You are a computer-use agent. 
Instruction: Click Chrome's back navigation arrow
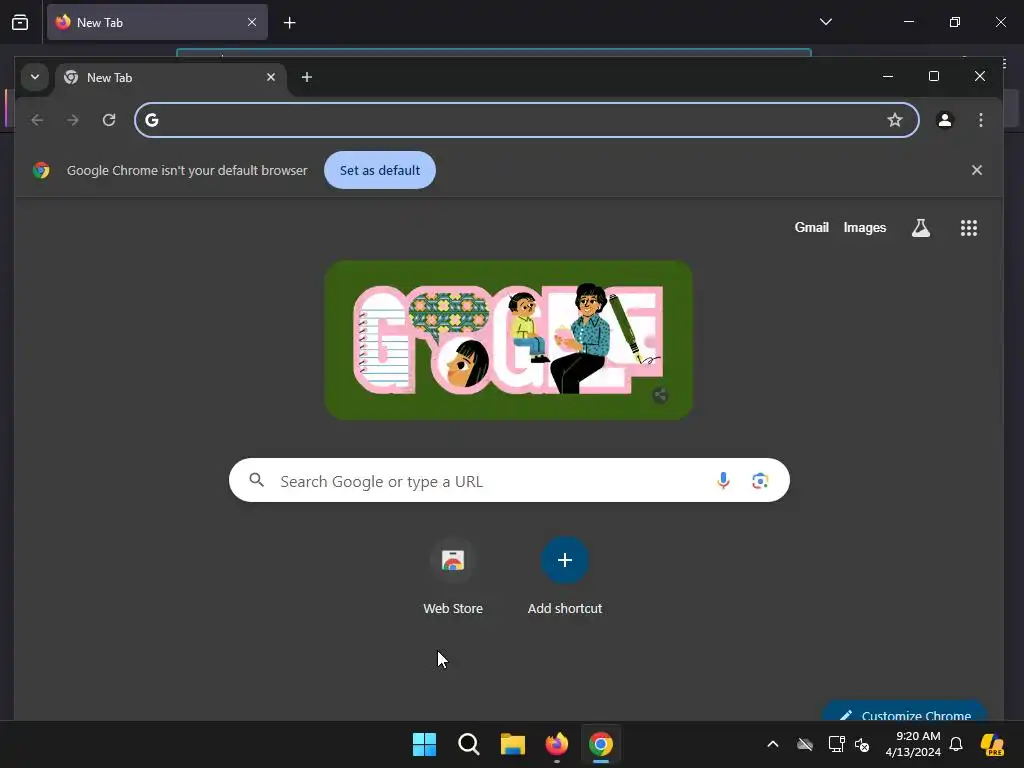pyautogui.click(x=37, y=120)
